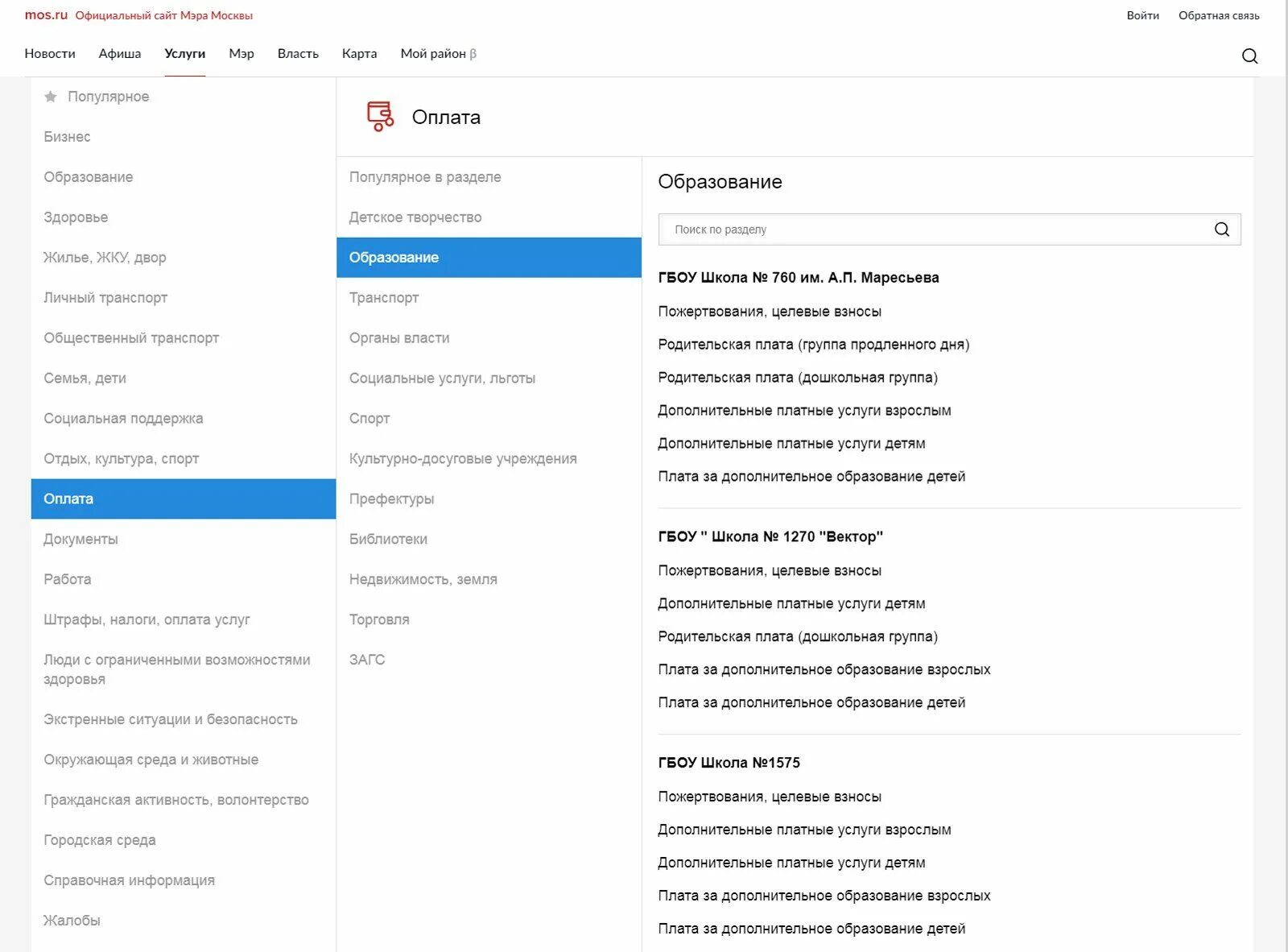Screen dimensions: 1288x952
Task: Open the Мэр menu item
Action: 242,53
